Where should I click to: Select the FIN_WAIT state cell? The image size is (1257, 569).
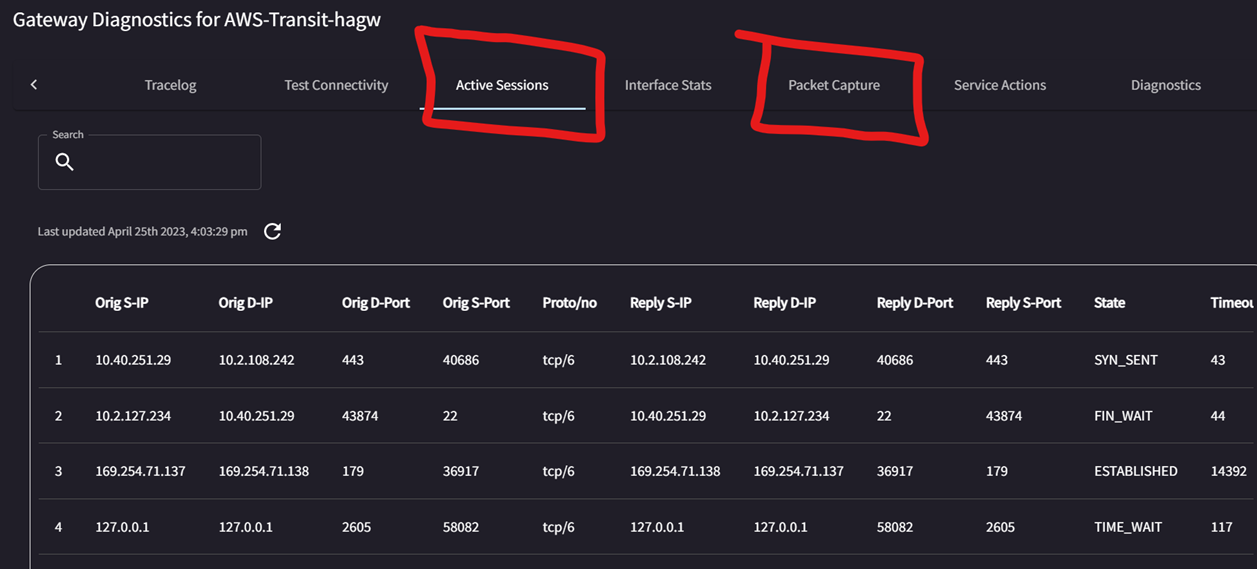point(1123,415)
